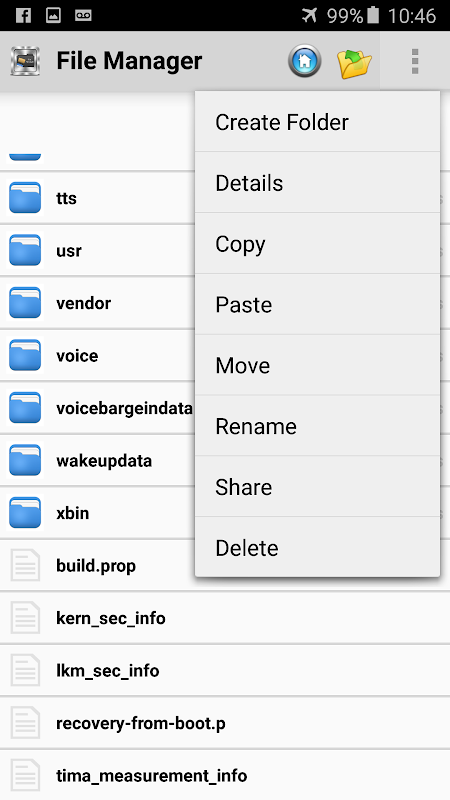This screenshot has height=800, width=450.
Task: Choose Move from the menu
Action: [317, 365]
